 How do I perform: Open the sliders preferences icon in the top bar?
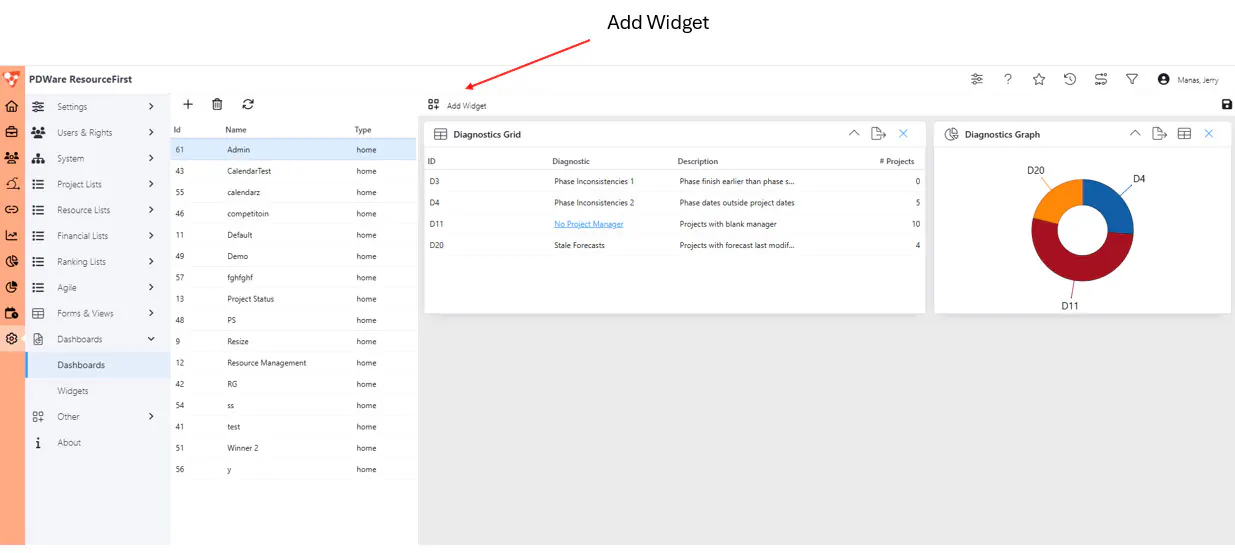[x=977, y=79]
